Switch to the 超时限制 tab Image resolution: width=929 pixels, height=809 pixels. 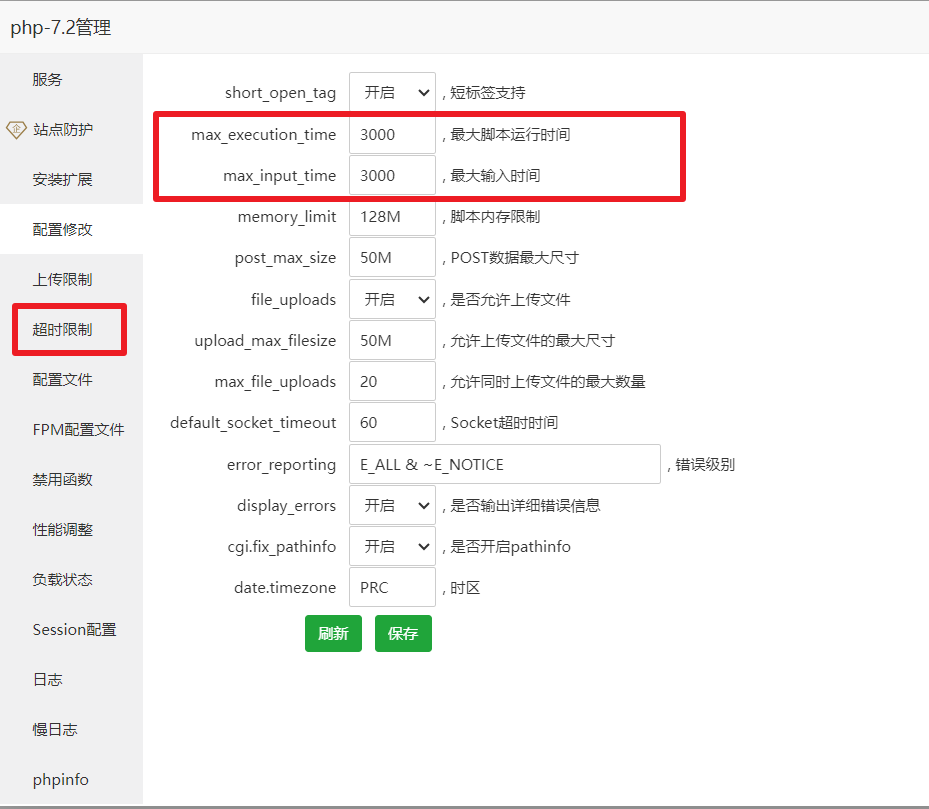coord(62,330)
